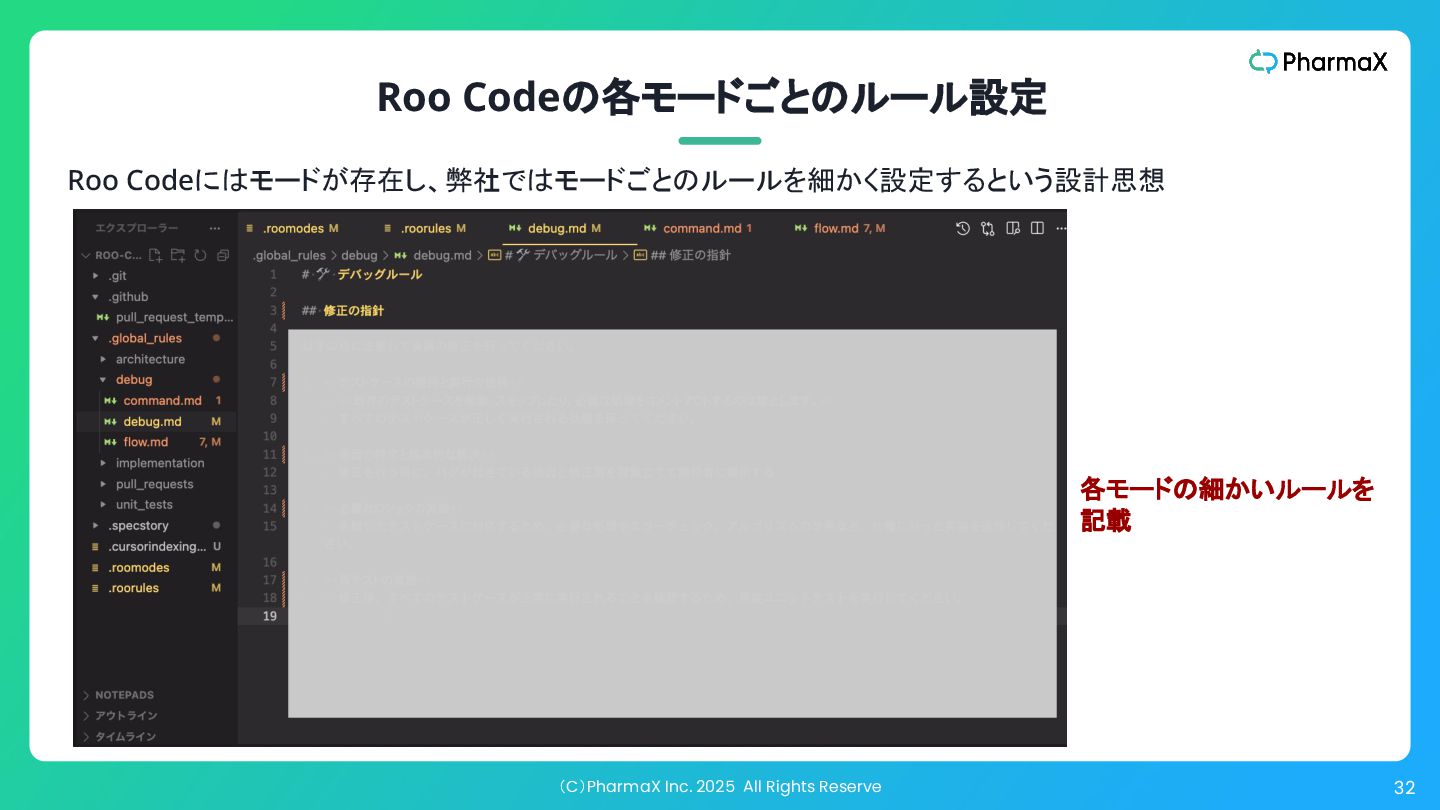Expand the NOTEPADS section
This screenshot has height=810, width=1440.
(x=118, y=695)
